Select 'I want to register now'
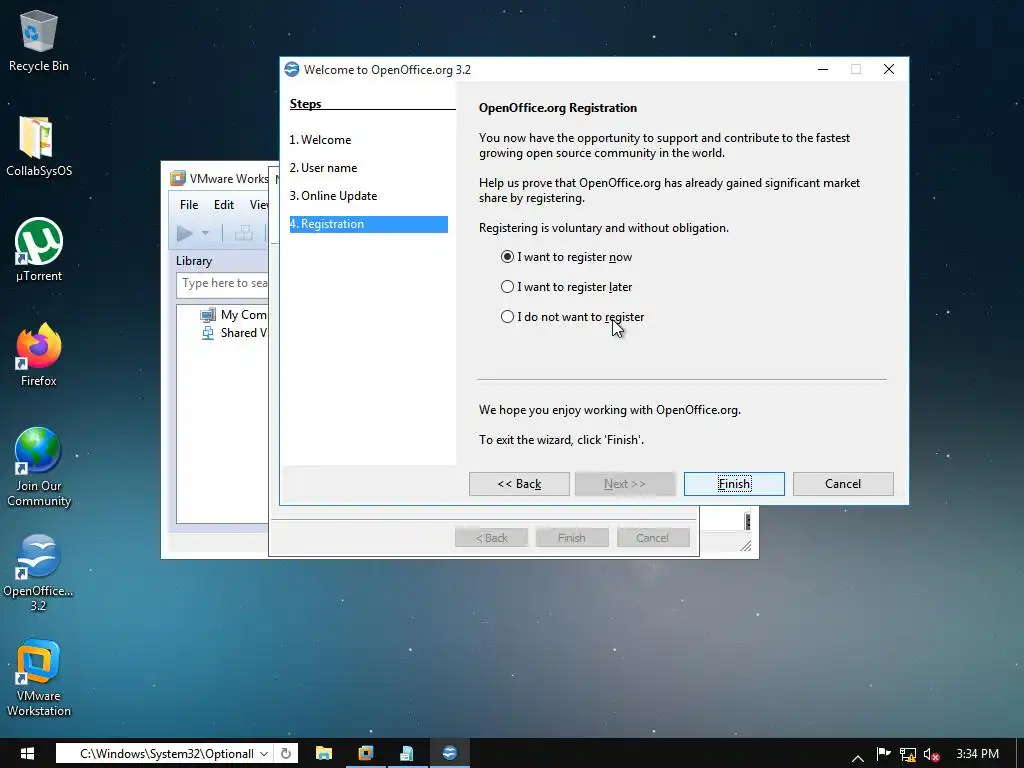 566,257
